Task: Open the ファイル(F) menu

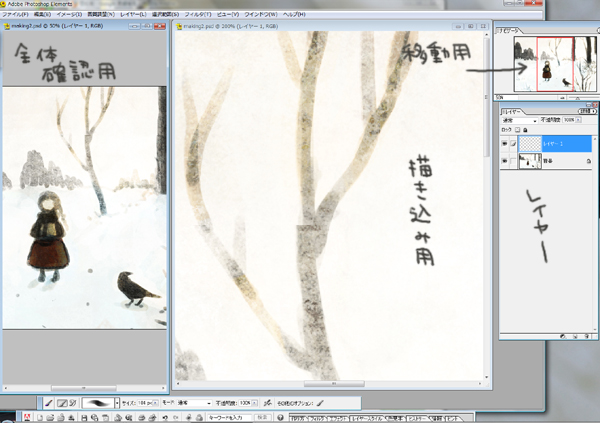Action: (x=16, y=15)
